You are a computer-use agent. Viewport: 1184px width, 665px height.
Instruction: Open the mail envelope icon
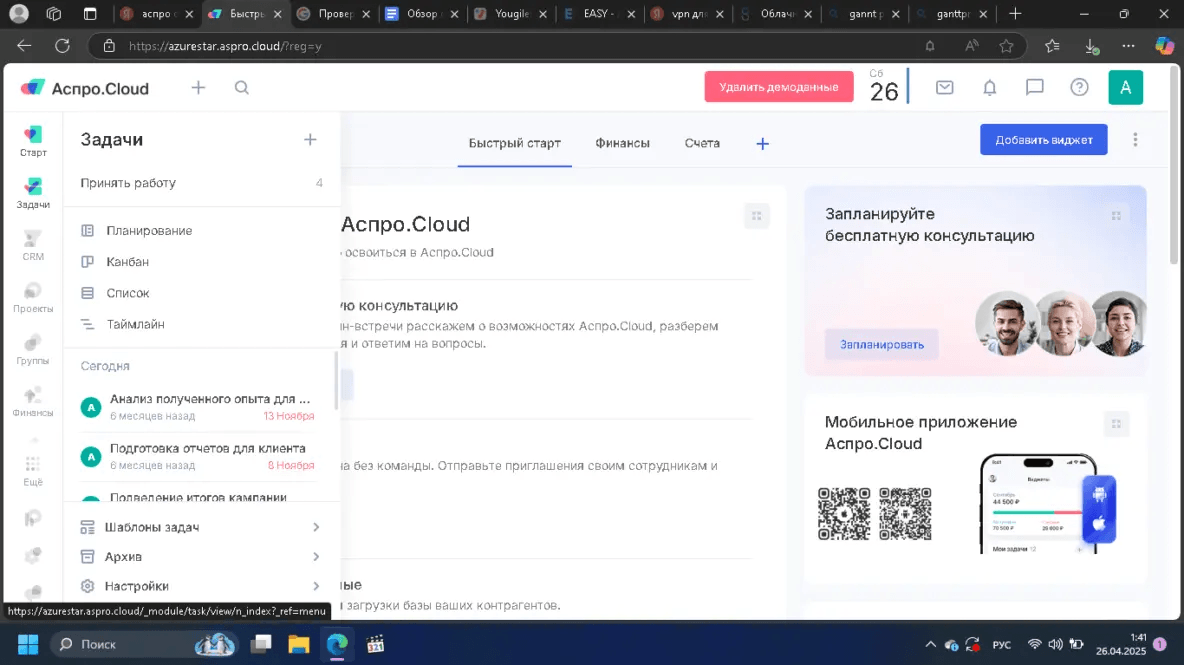point(944,88)
